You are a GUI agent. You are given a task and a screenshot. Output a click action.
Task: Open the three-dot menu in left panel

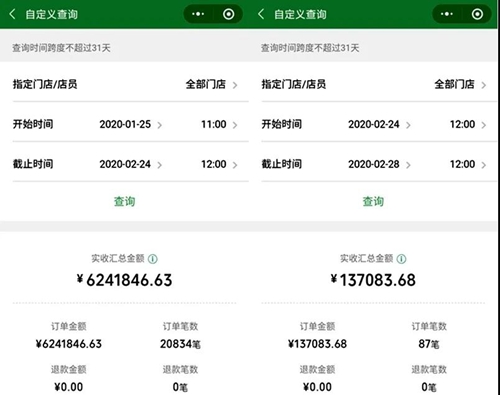pyautogui.click(x=198, y=14)
